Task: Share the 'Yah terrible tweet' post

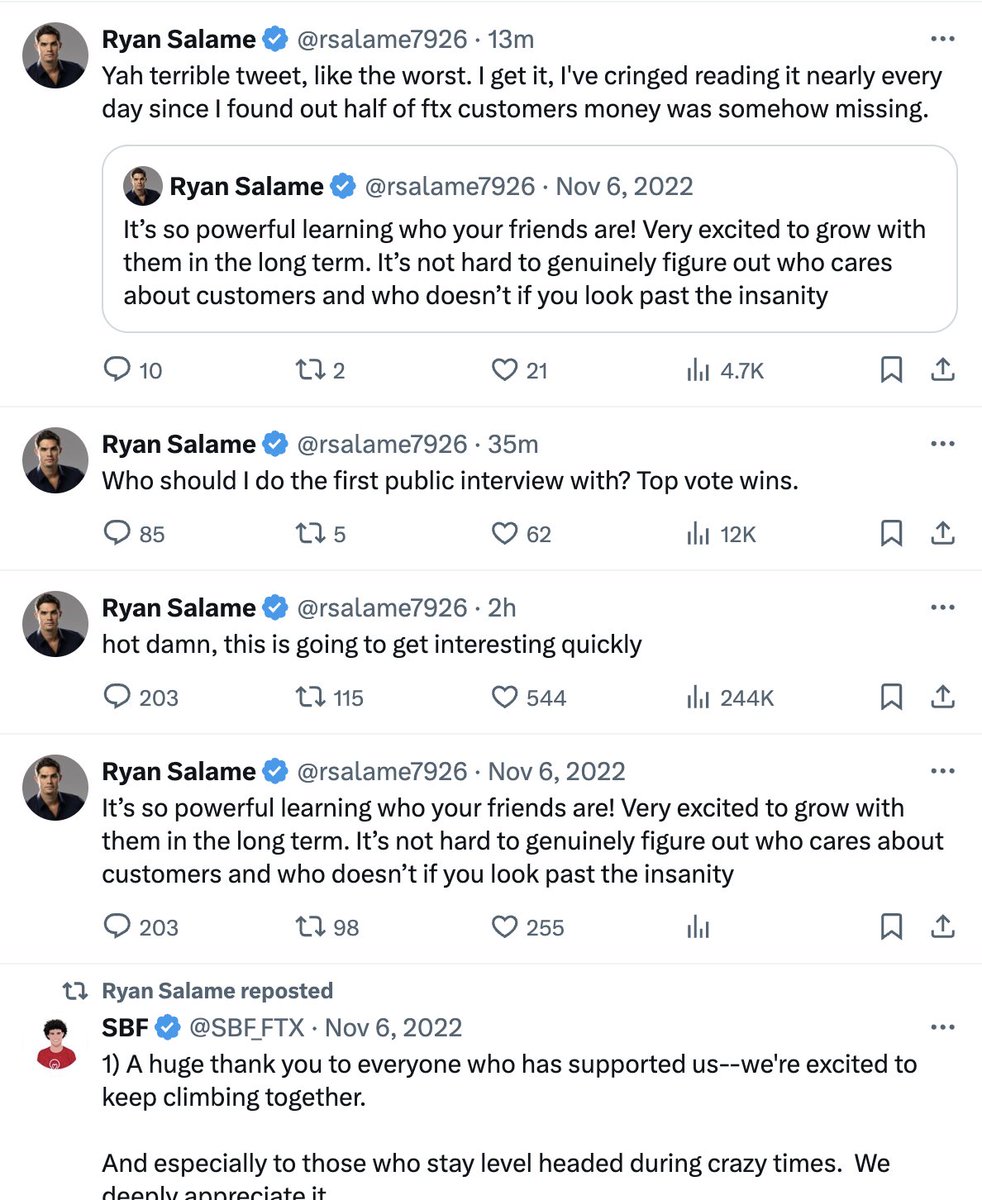Action: pos(942,371)
